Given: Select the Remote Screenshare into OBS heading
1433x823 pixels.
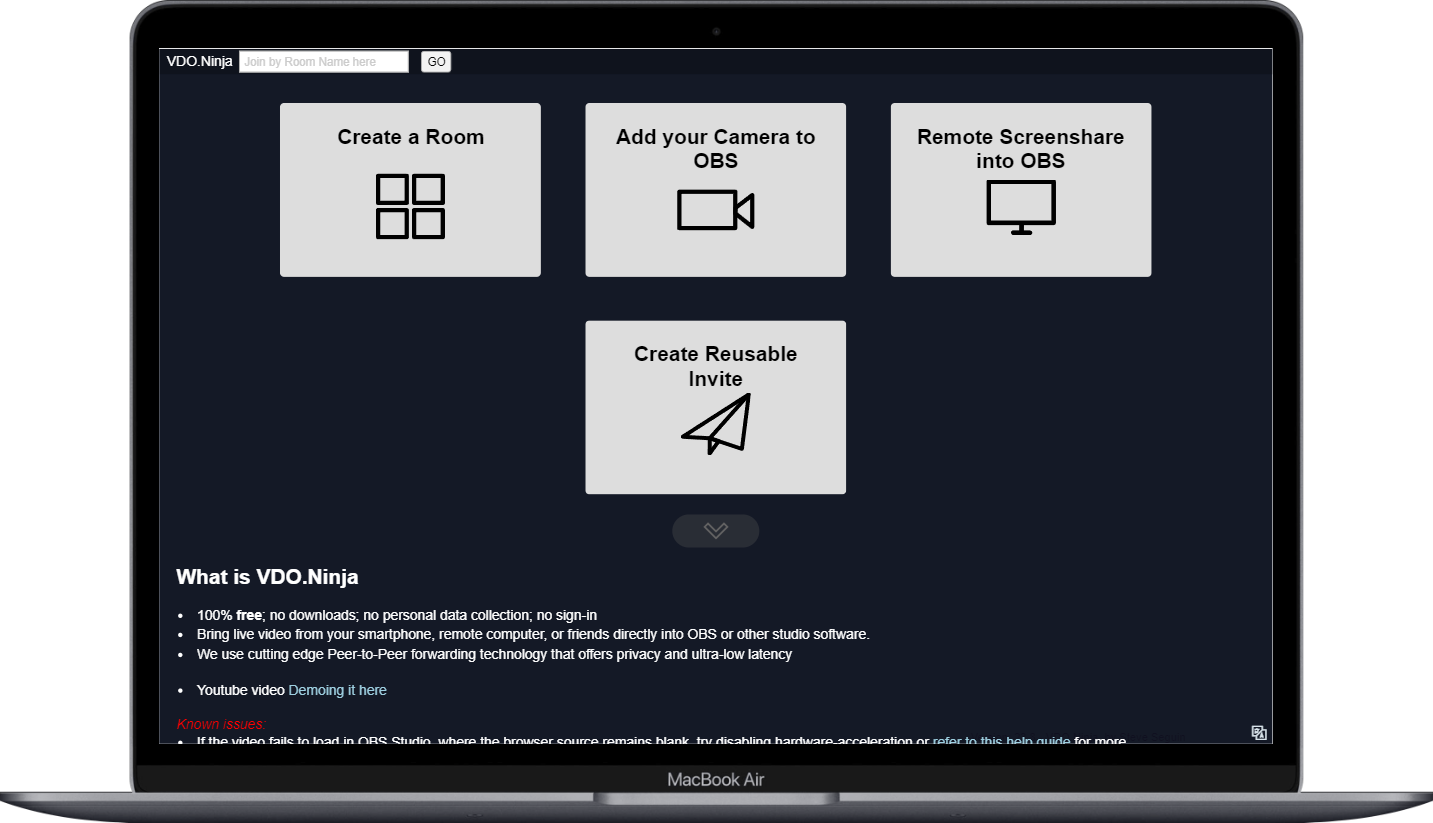Looking at the screenshot, I should pyautogui.click(x=1021, y=149).
